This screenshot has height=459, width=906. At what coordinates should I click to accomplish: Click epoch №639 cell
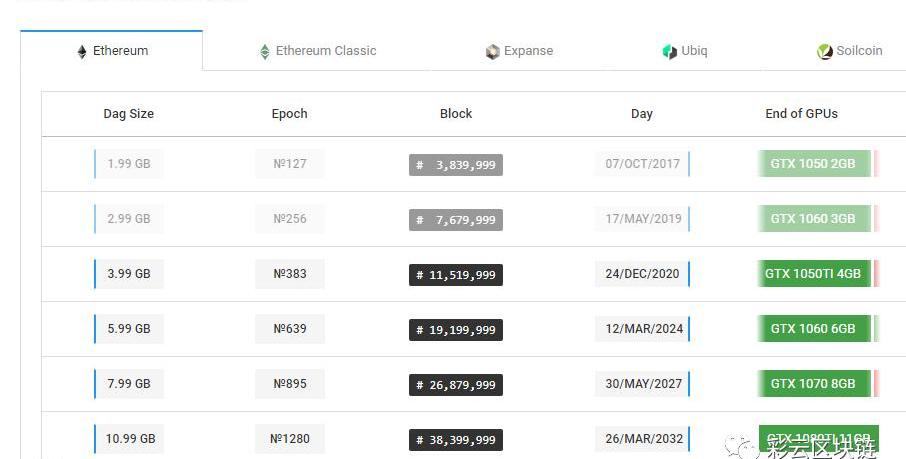(x=289, y=328)
